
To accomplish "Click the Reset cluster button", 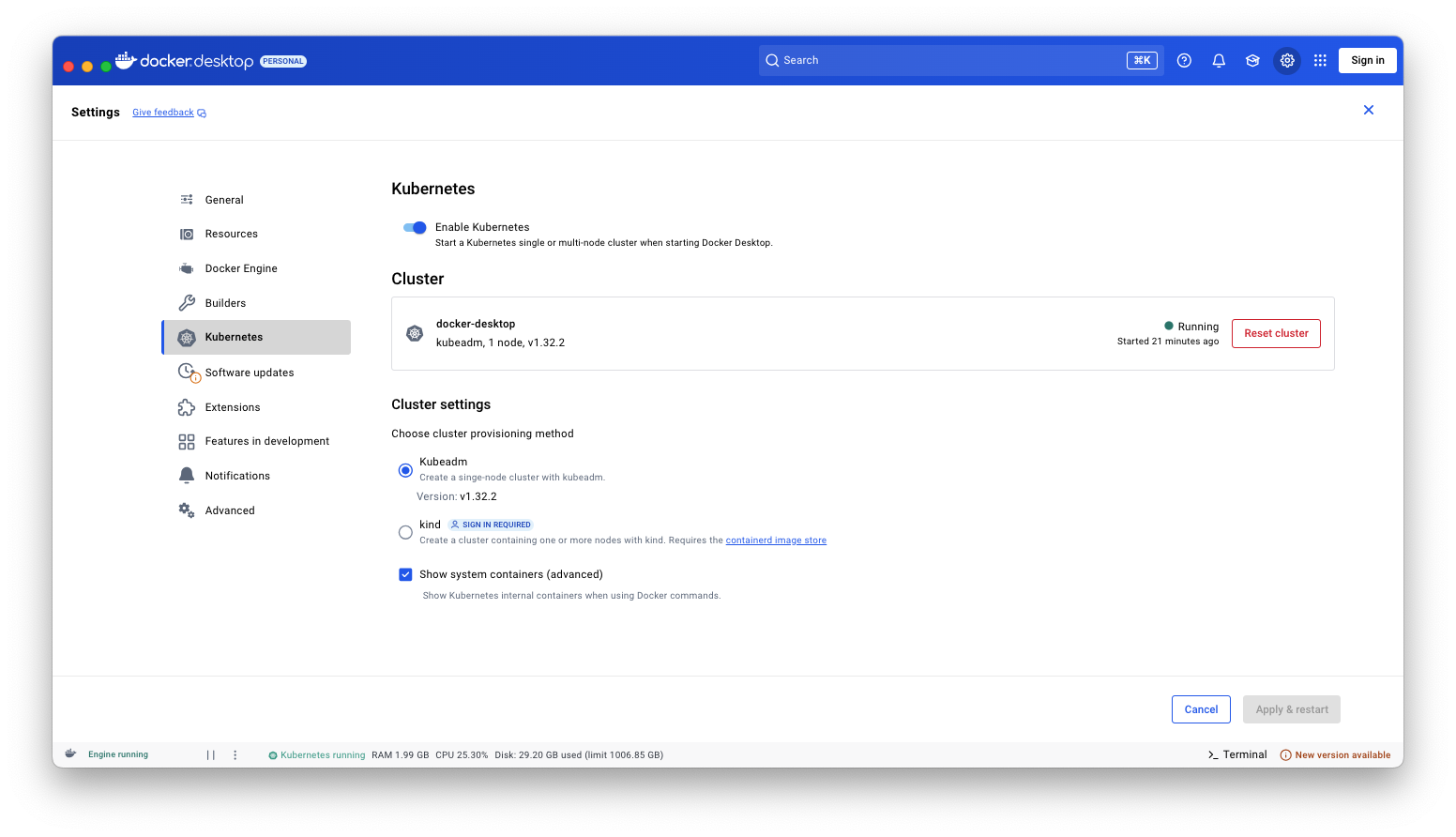I will click(1276, 333).
